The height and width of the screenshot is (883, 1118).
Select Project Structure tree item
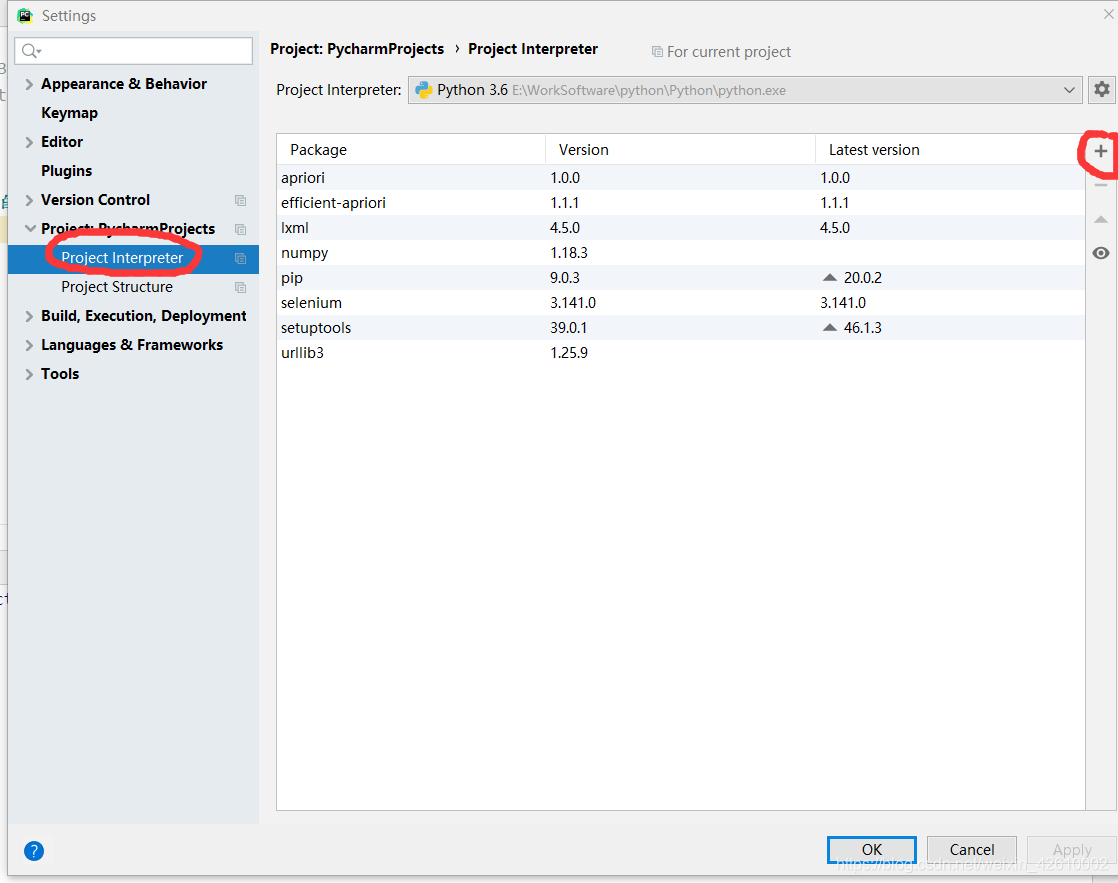click(x=117, y=287)
